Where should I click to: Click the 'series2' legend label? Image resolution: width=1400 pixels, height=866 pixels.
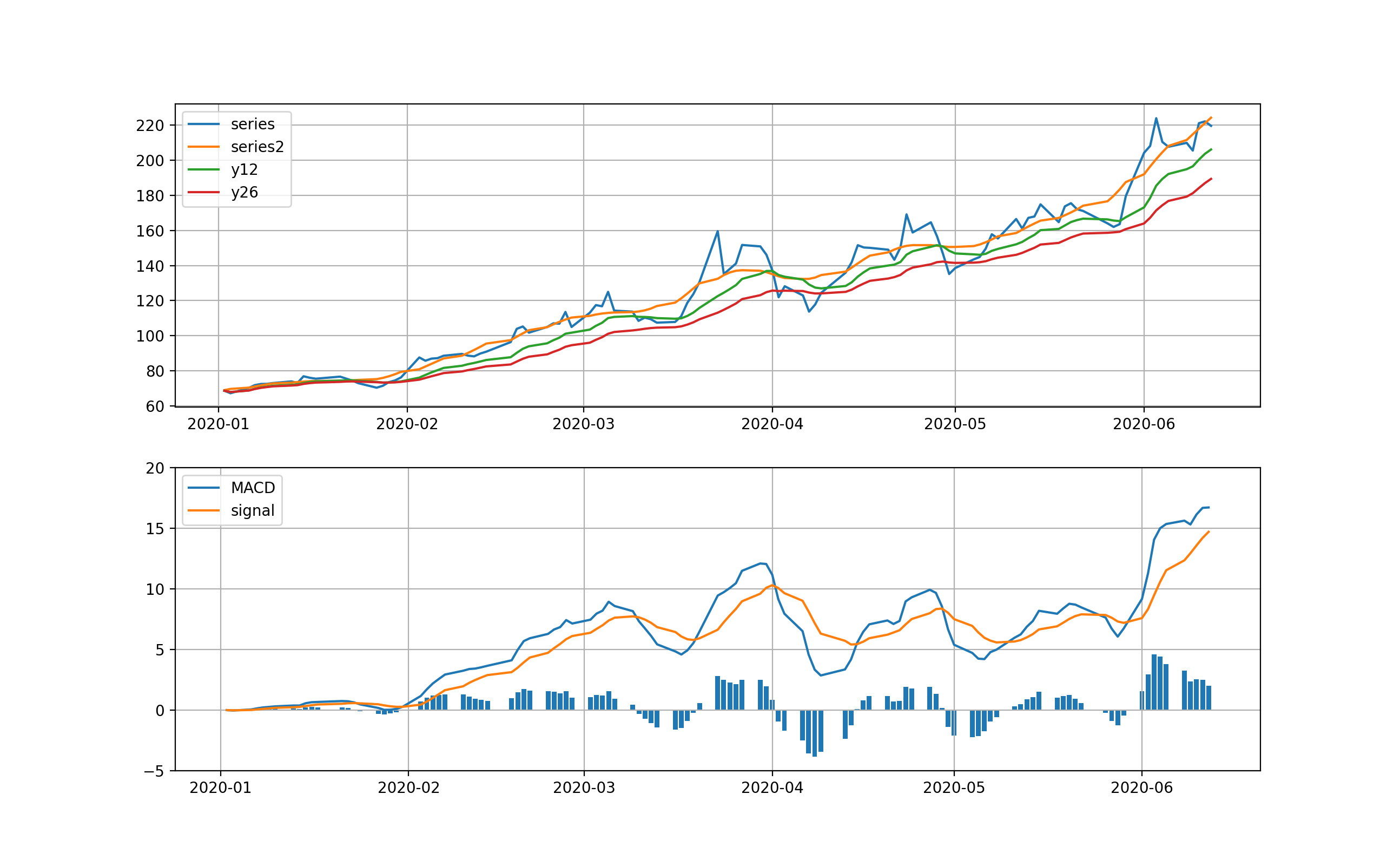point(257,147)
